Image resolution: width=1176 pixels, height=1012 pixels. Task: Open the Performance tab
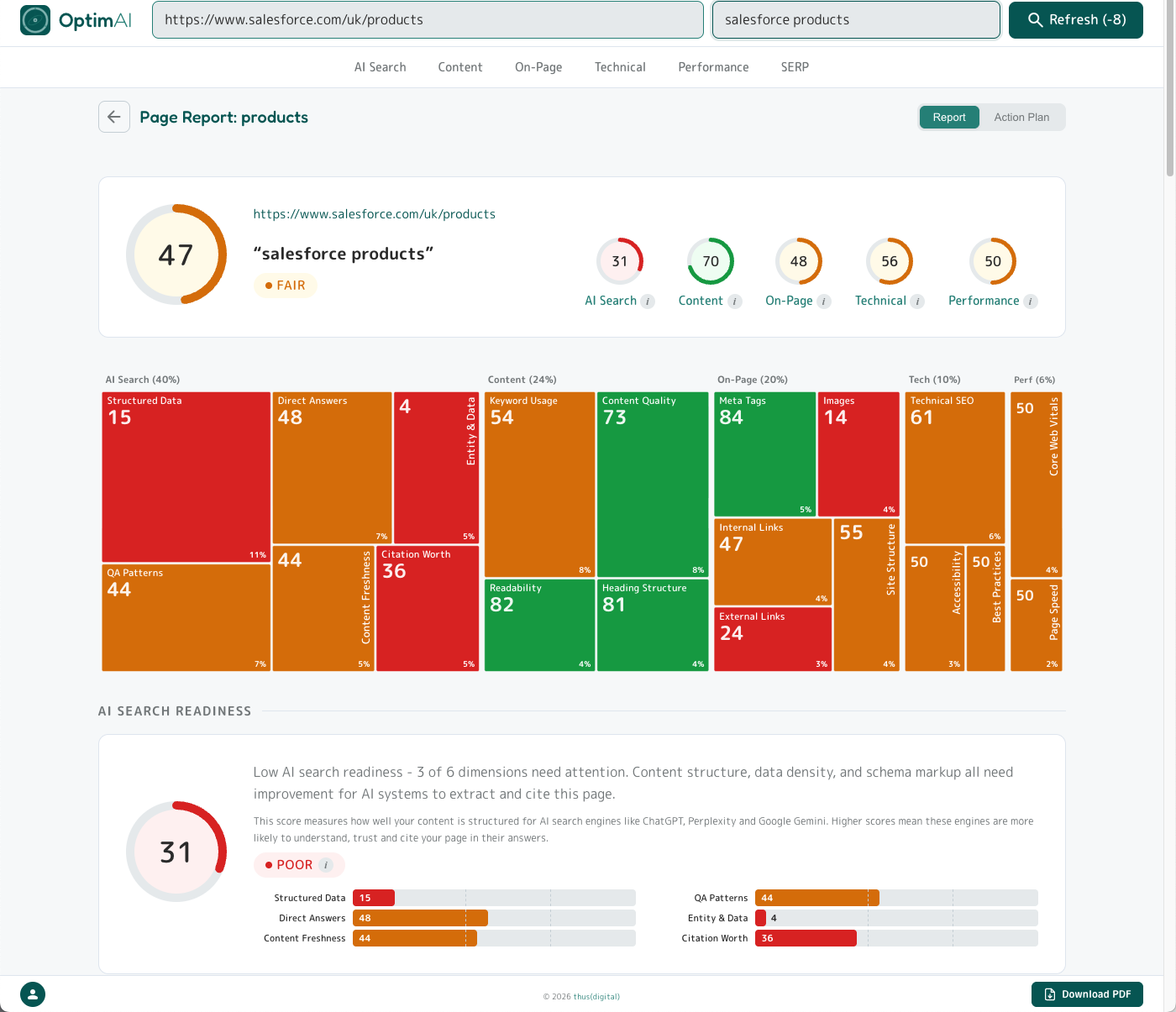point(713,67)
